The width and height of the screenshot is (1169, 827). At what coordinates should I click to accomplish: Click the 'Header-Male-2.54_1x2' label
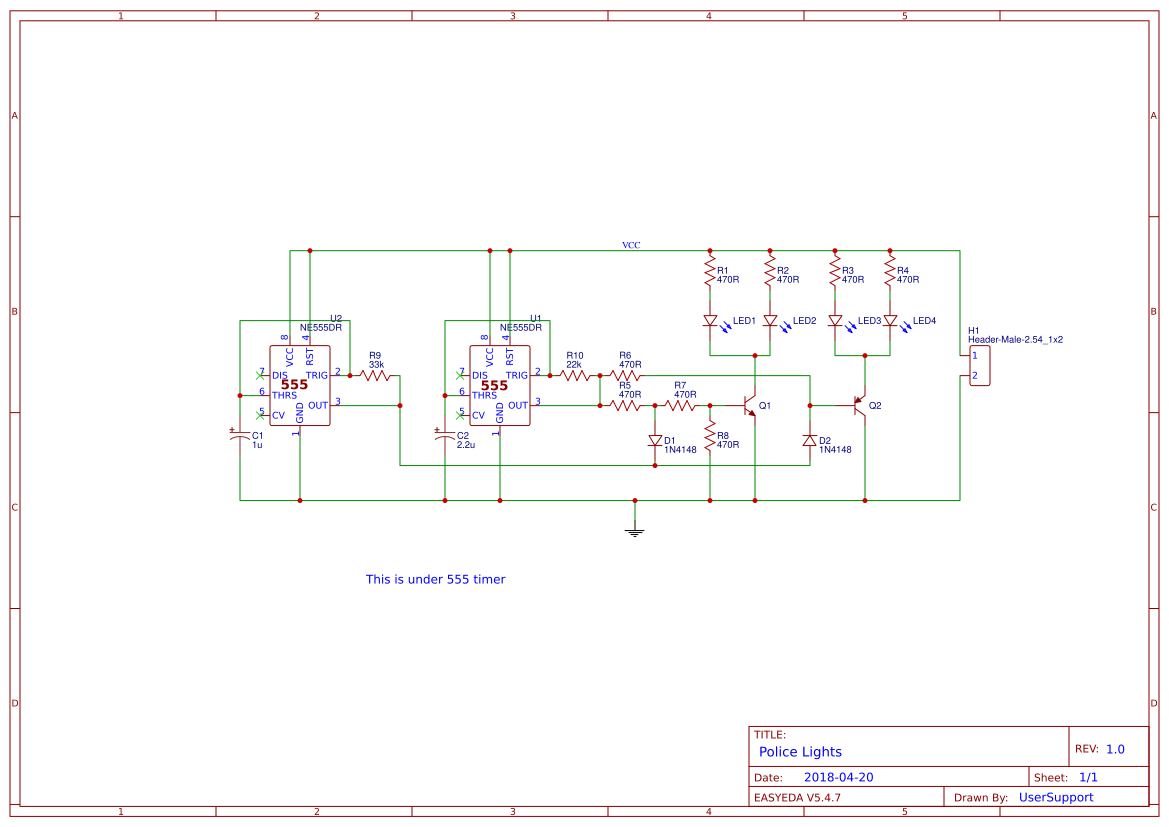click(x=1015, y=339)
